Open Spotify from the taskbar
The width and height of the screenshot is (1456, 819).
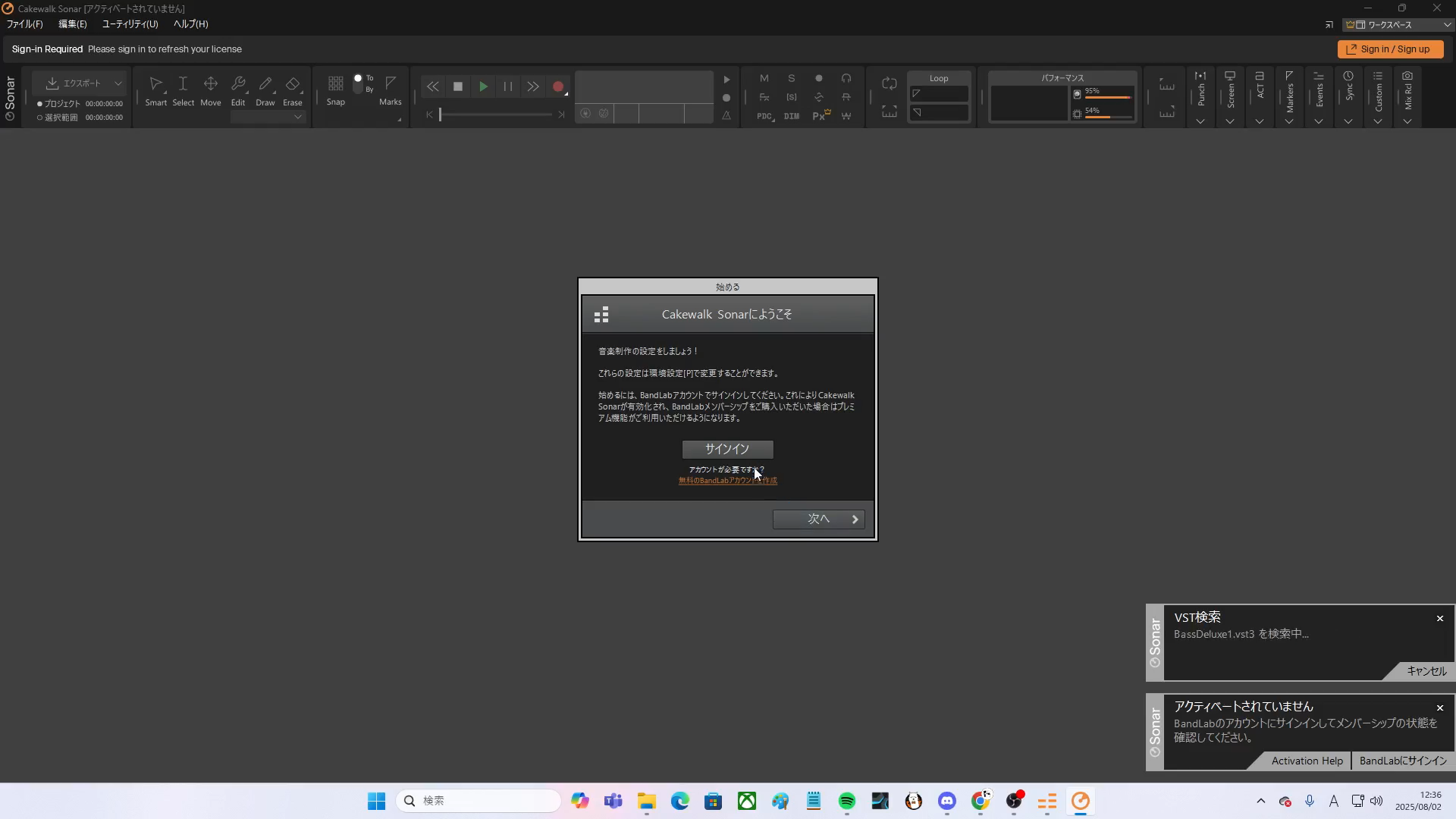(847, 801)
